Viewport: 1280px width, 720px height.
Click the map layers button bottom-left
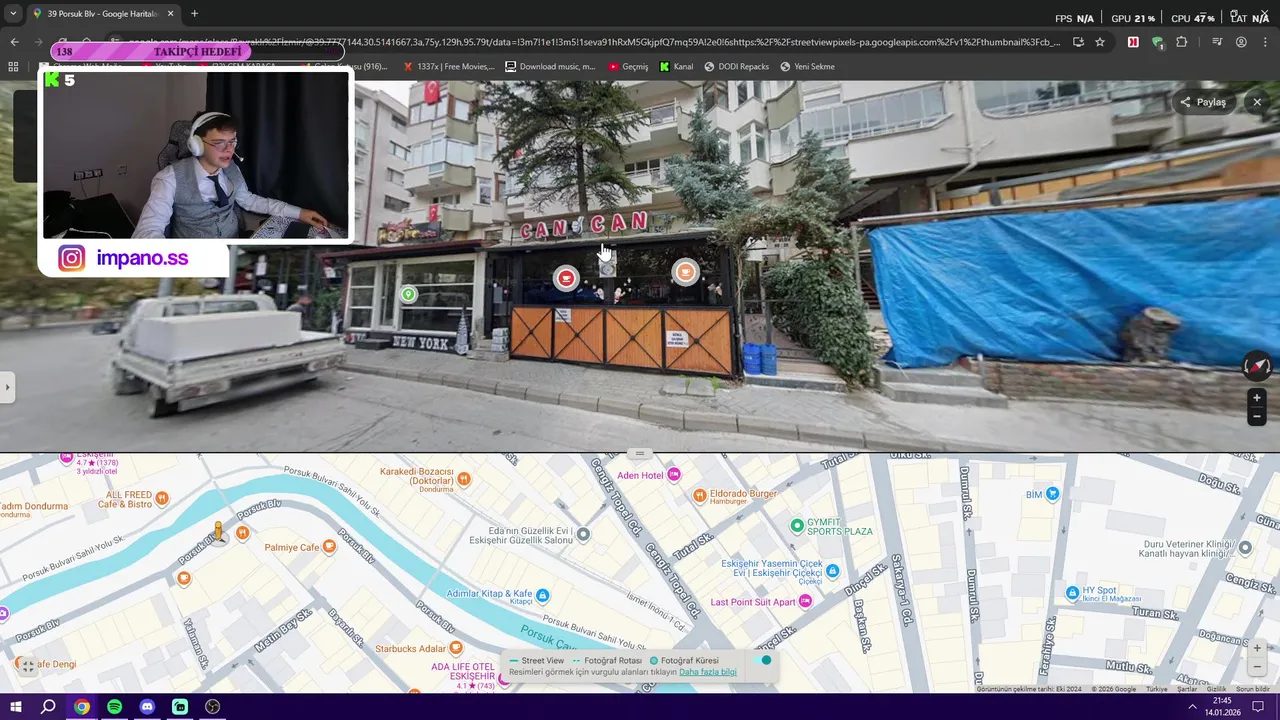28,665
